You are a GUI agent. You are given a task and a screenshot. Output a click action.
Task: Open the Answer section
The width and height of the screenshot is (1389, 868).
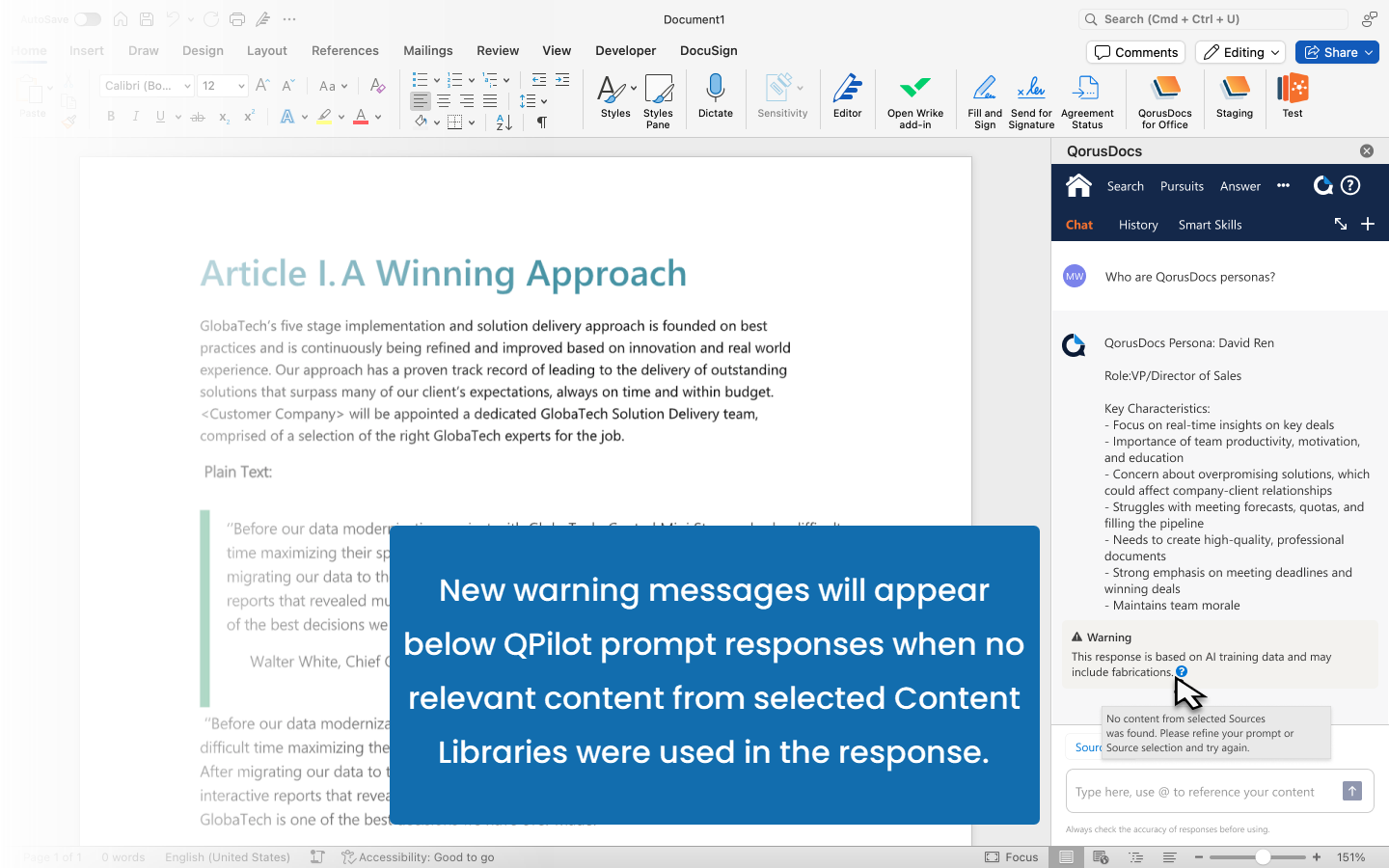(x=1239, y=186)
